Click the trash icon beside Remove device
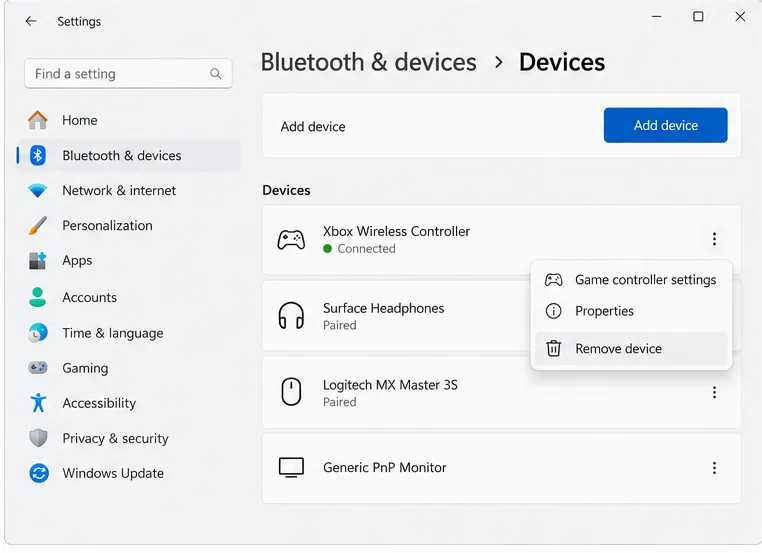 coord(554,348)
